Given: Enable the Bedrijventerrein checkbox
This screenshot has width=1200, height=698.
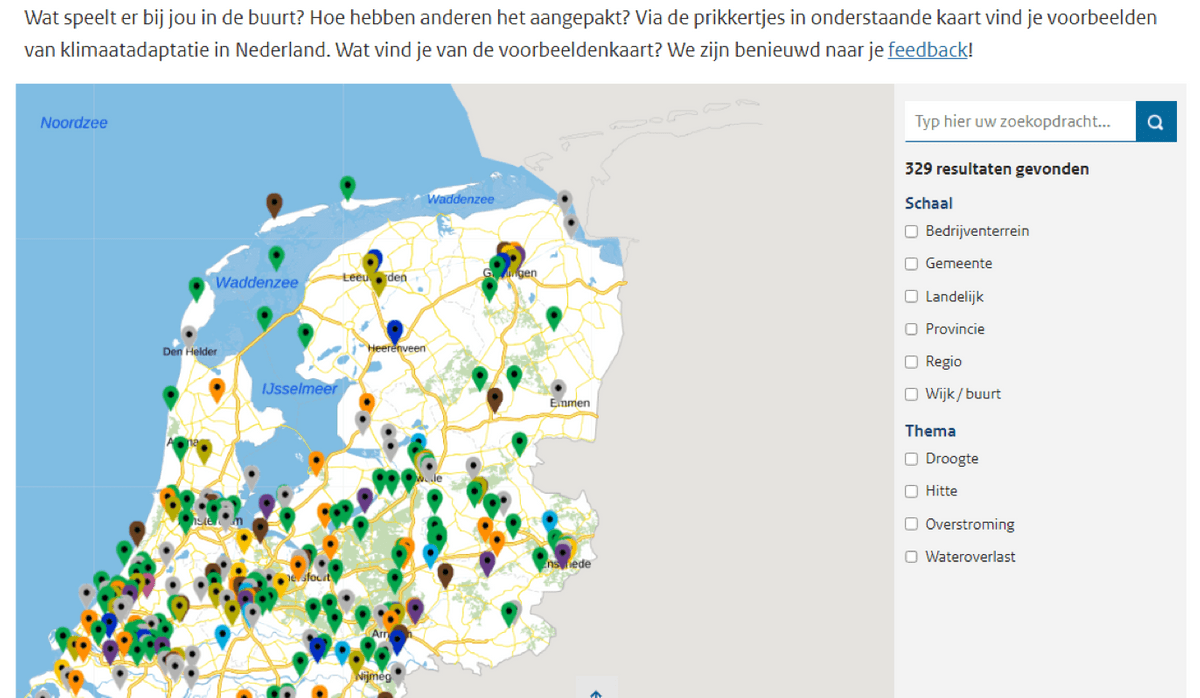Looking at the screenshot, I should click(x=911, y=231).
